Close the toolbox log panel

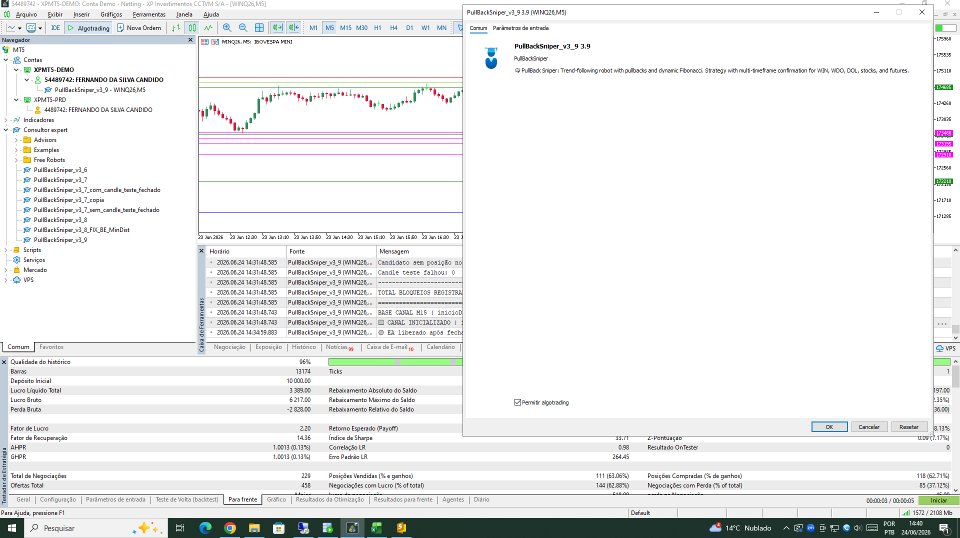click(x=201, y=251)
